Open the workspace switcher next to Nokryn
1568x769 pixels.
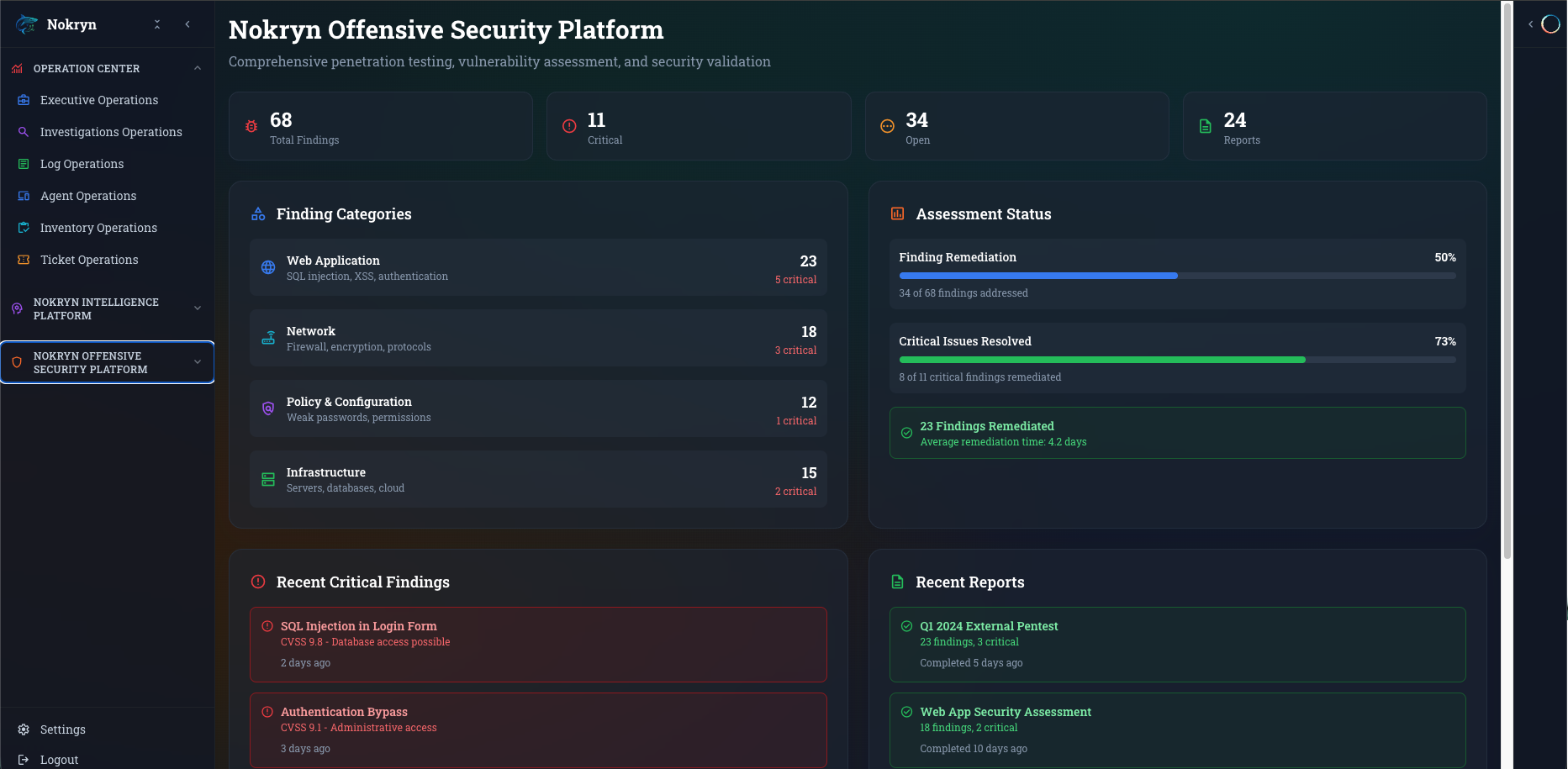coord(157,24)
